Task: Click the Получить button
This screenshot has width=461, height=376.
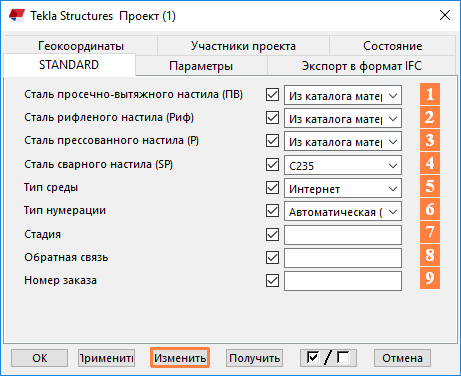Action: [x=254, y=358]
